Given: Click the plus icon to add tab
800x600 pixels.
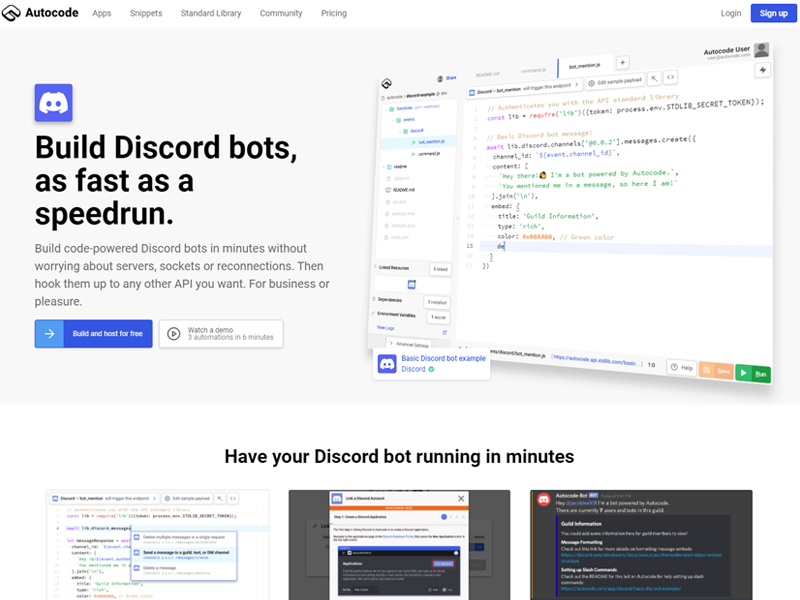Looking at the screenshot, I should pyautogui.click(x=622, y=62).
